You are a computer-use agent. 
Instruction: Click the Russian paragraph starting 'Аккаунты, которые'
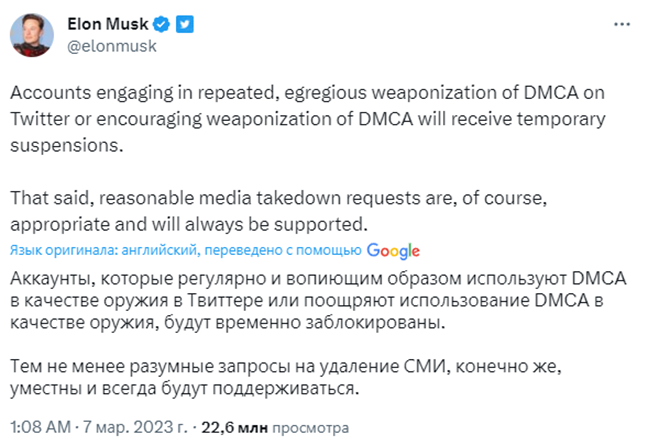[318, 300]
